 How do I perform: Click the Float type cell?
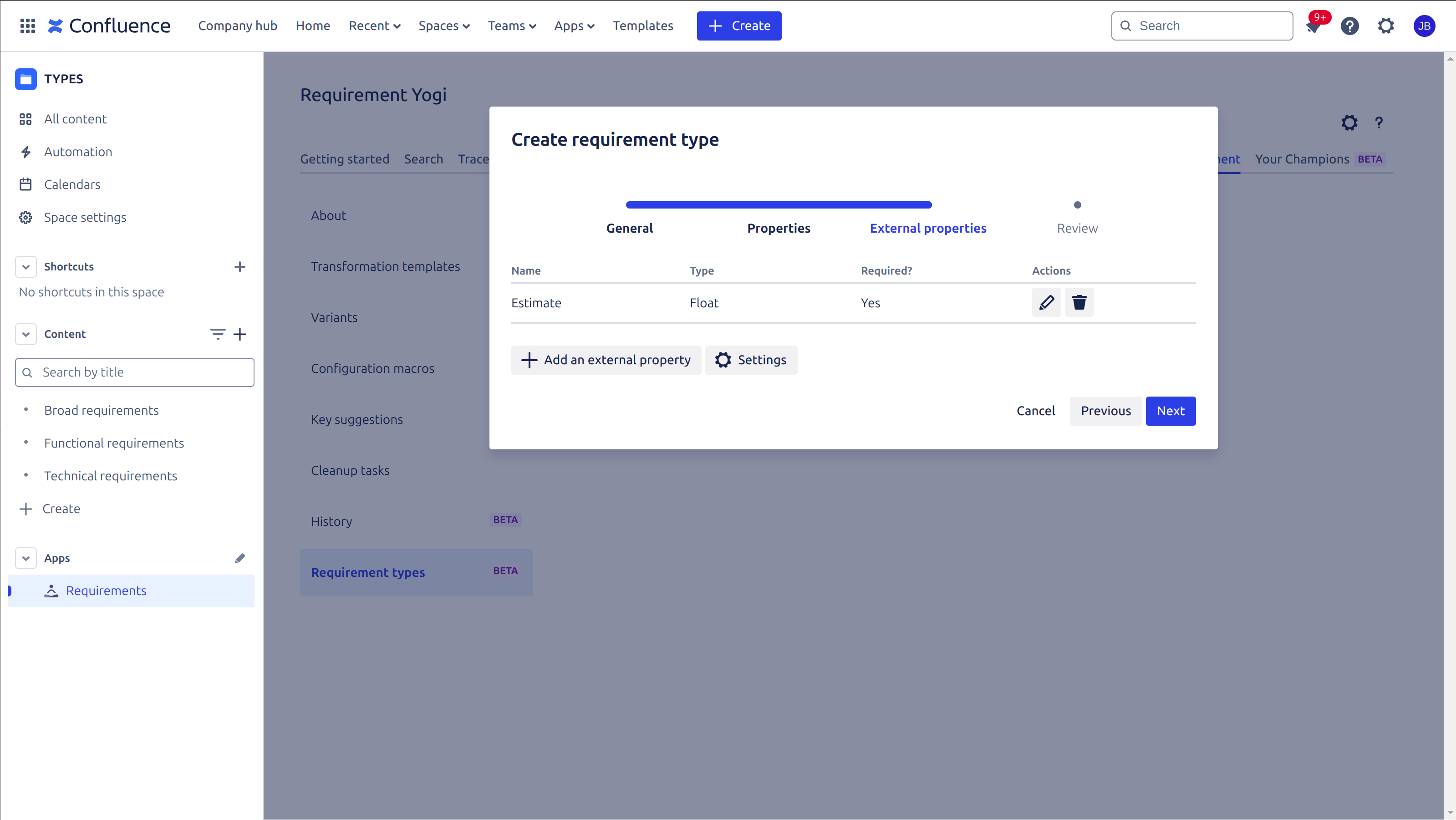click(704, 303)
